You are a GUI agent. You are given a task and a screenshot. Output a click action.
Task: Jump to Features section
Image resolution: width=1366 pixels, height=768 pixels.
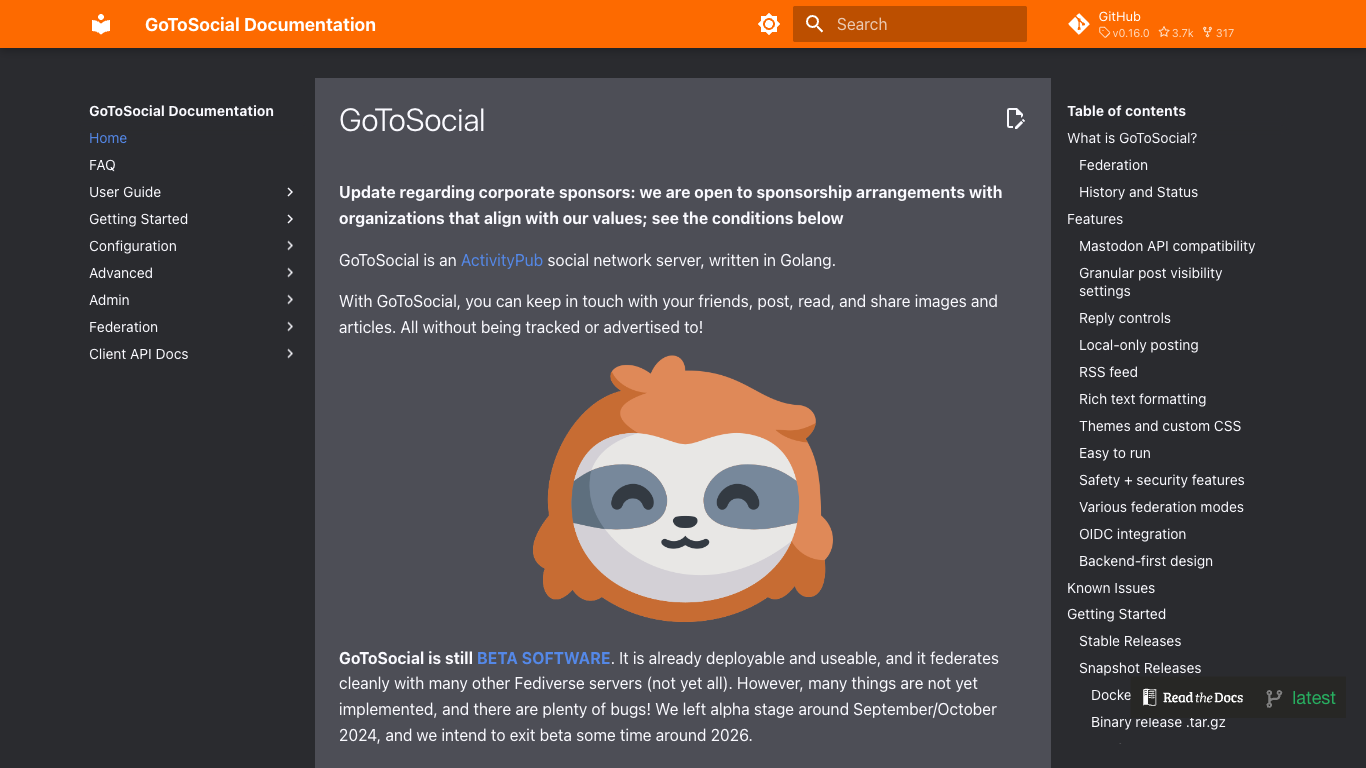pos(1095,219)
